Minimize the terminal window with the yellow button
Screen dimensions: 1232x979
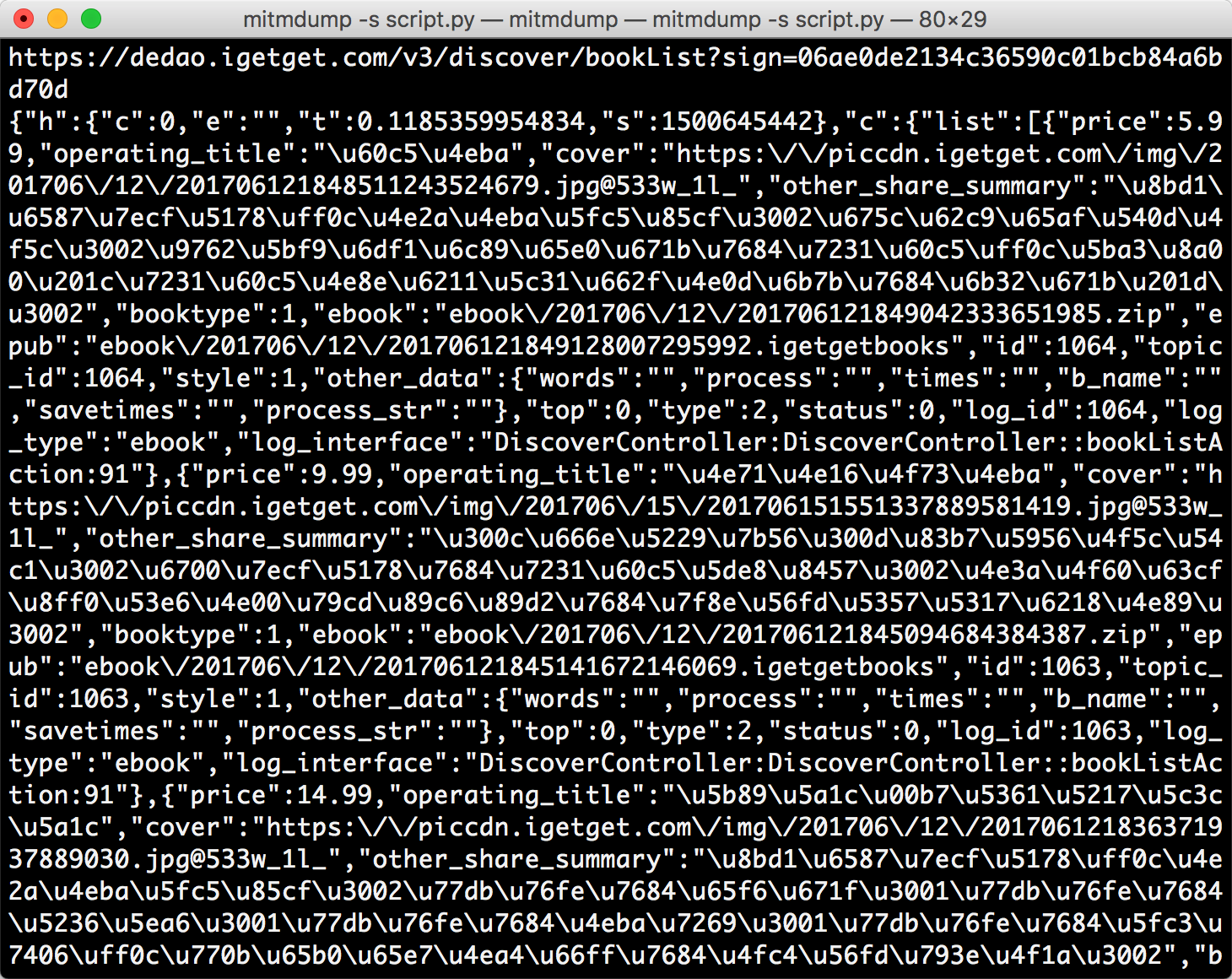coord(57,19)
